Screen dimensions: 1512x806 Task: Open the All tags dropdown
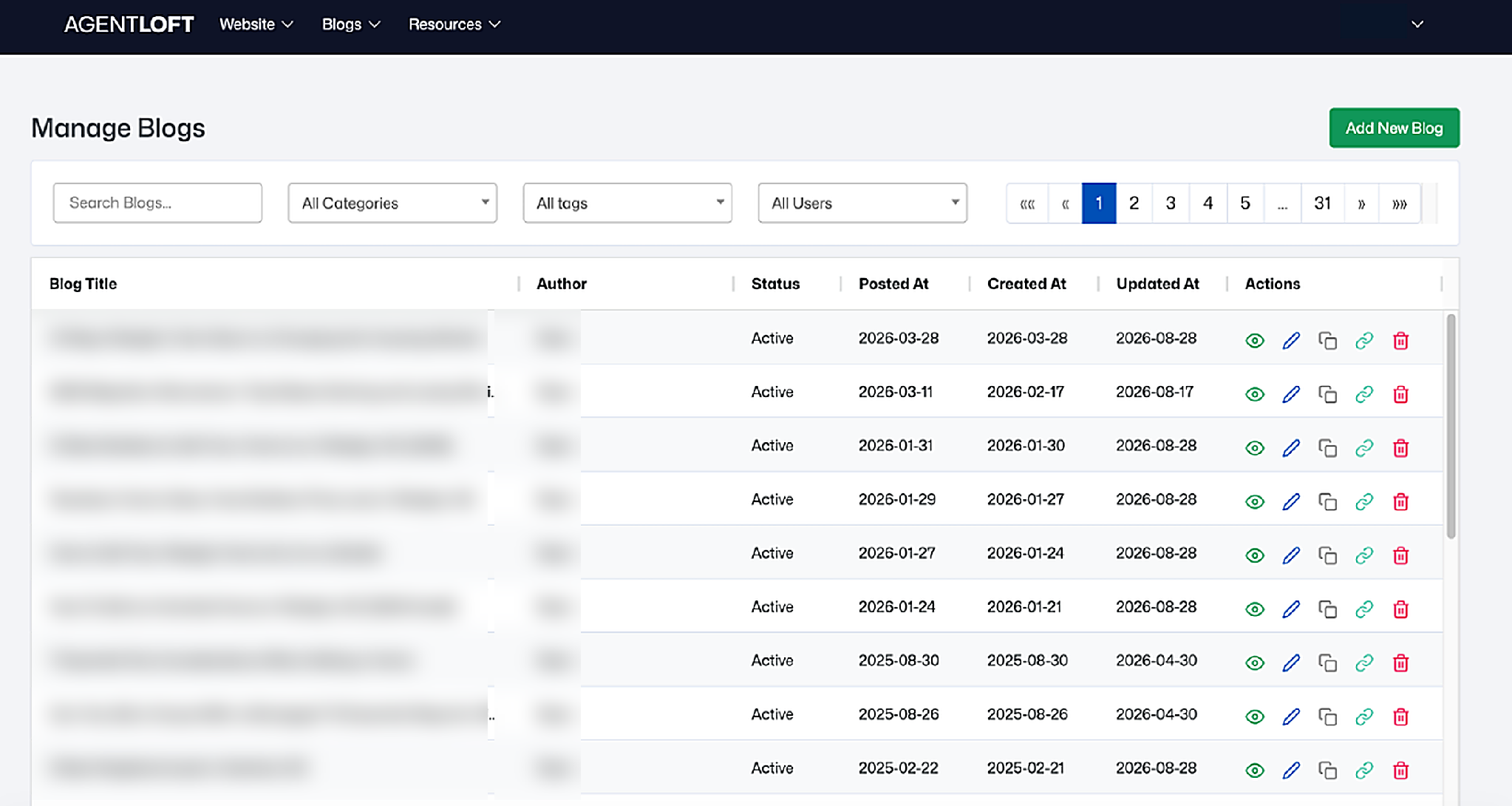point(627,203)
